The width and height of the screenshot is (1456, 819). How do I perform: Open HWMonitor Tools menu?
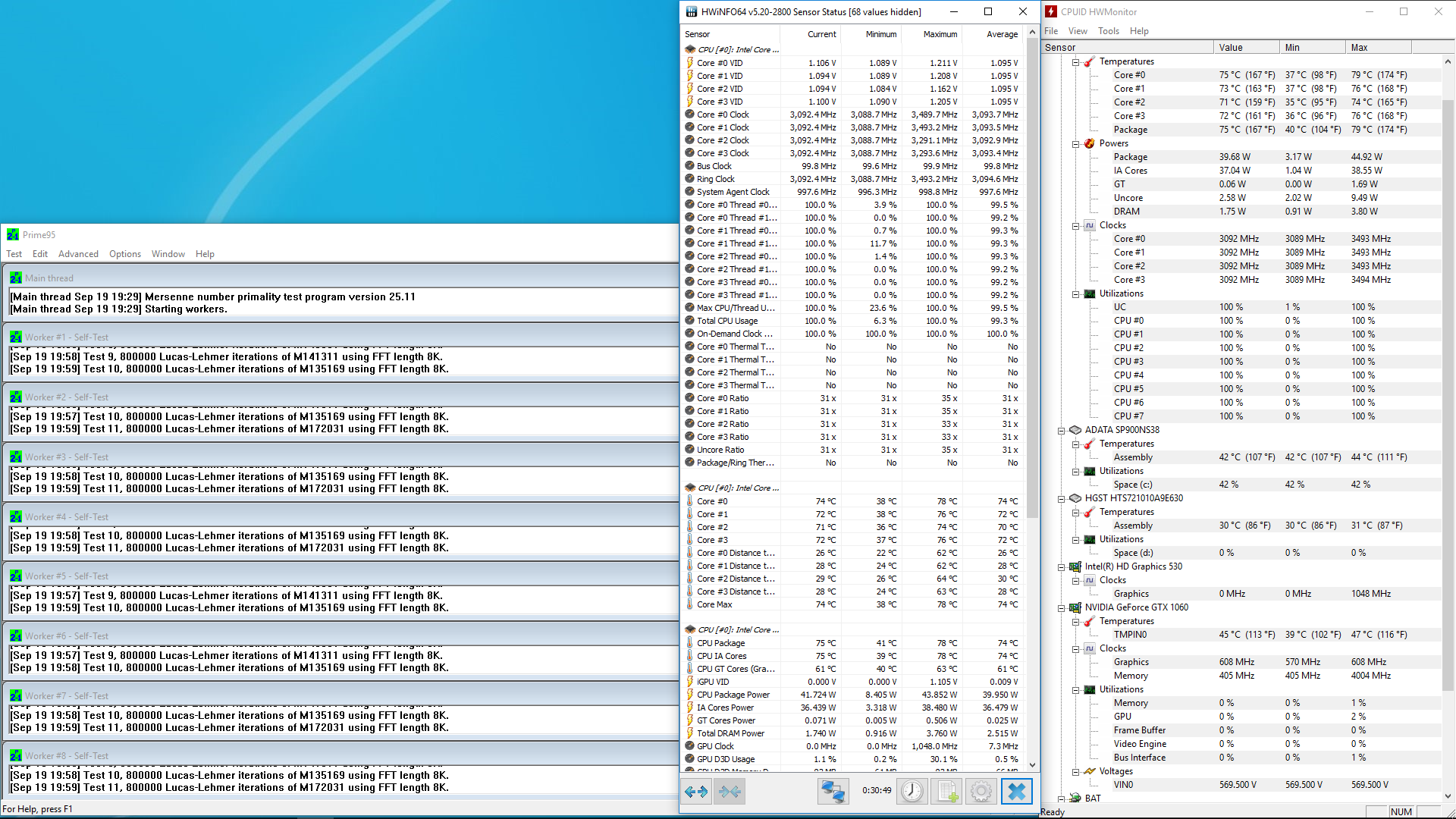(1109, 31)
